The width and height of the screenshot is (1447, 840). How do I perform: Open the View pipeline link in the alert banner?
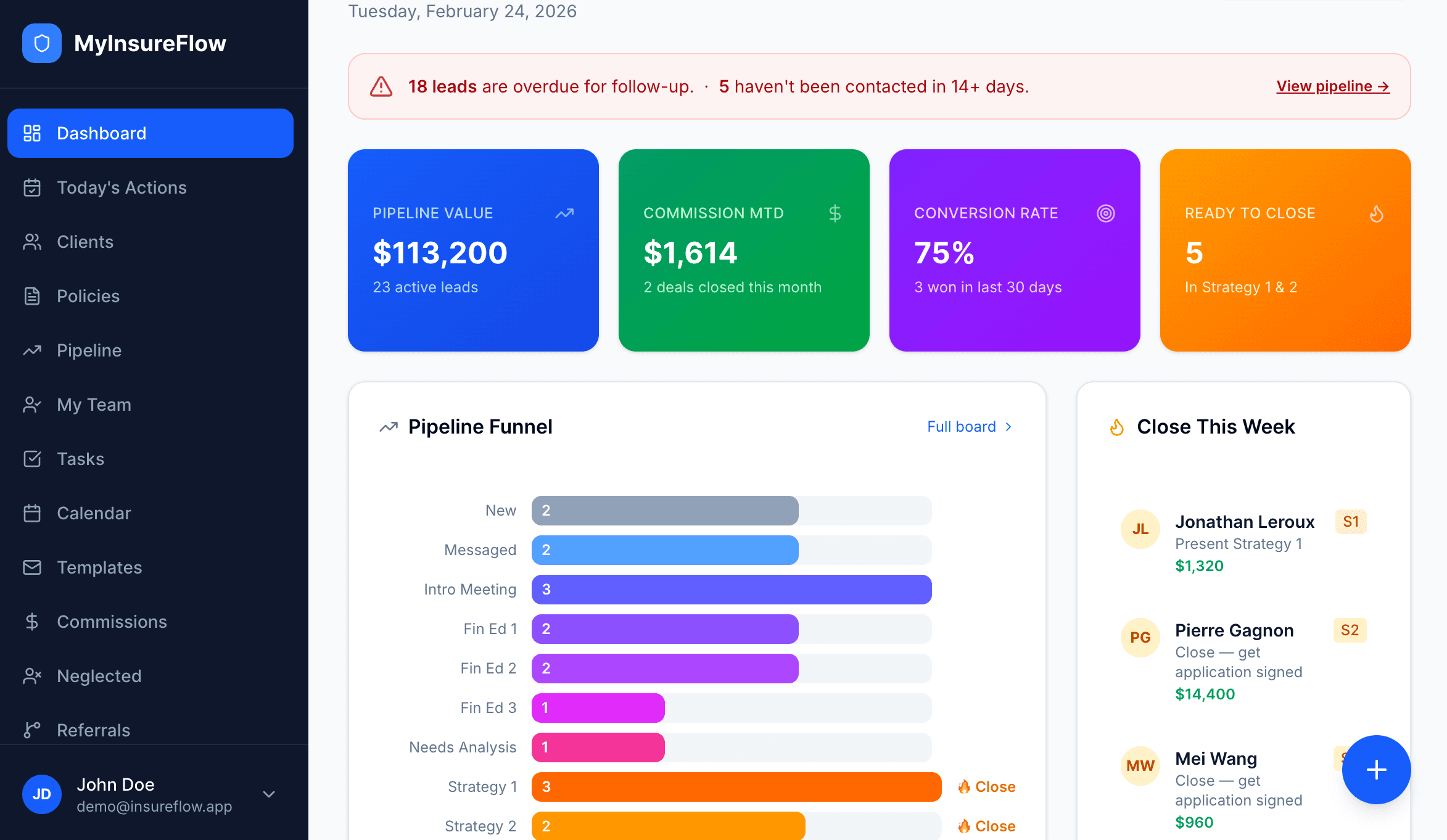1332,86
